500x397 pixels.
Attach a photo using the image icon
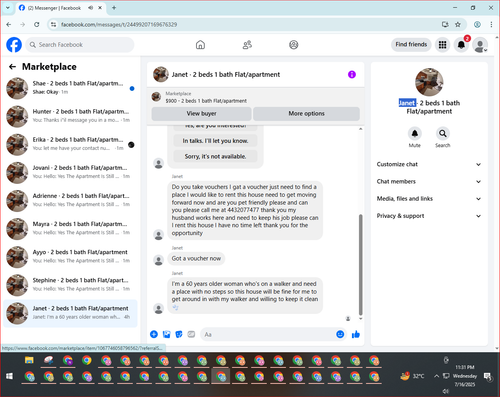point(166,334)
